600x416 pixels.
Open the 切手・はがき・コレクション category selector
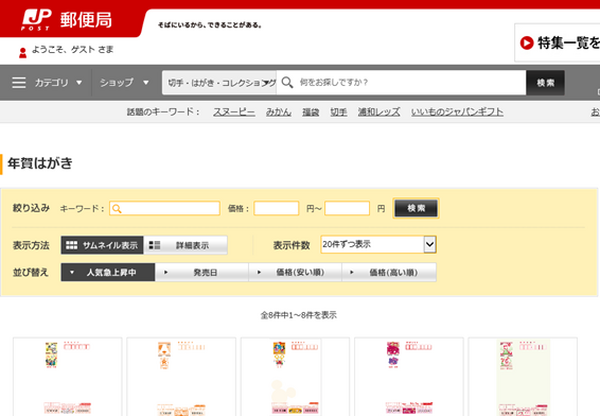[x=219, y=83]
